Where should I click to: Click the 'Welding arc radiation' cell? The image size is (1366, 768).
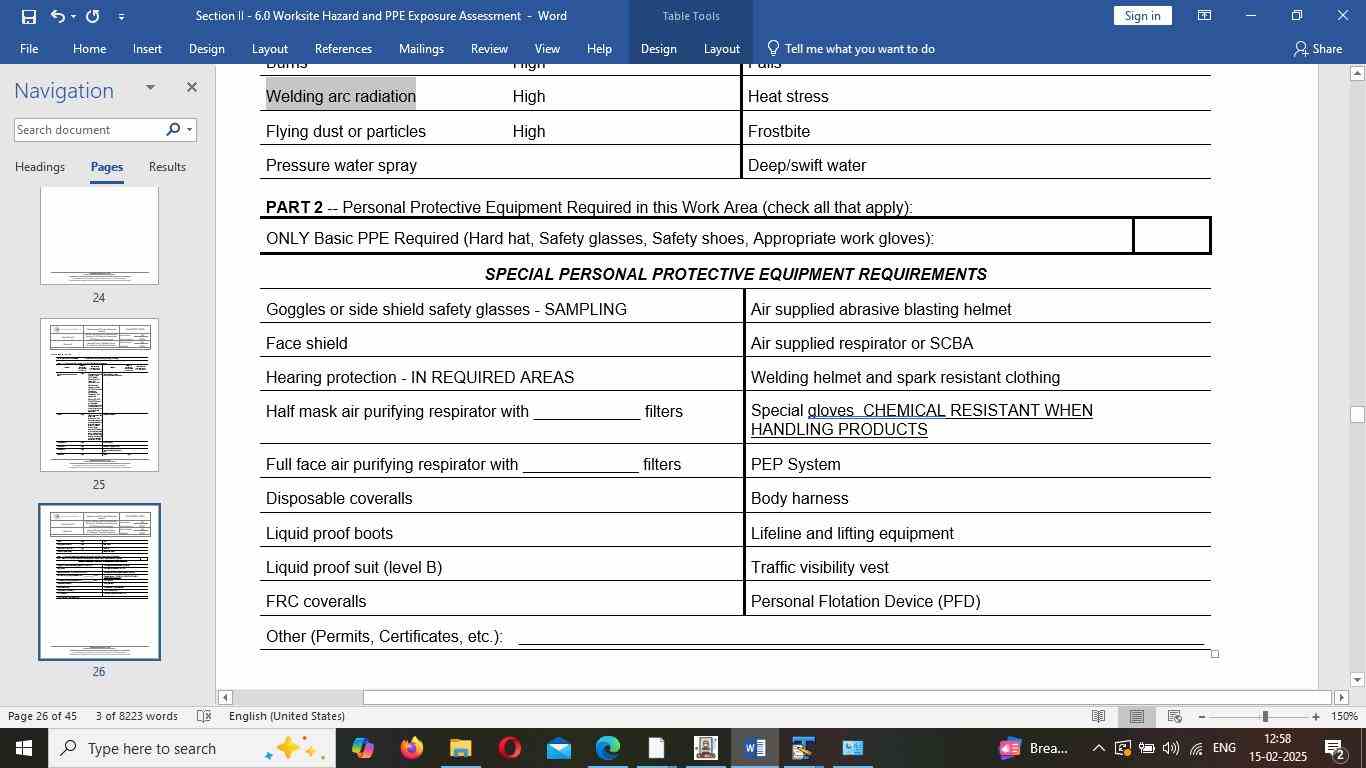[341, 96]
